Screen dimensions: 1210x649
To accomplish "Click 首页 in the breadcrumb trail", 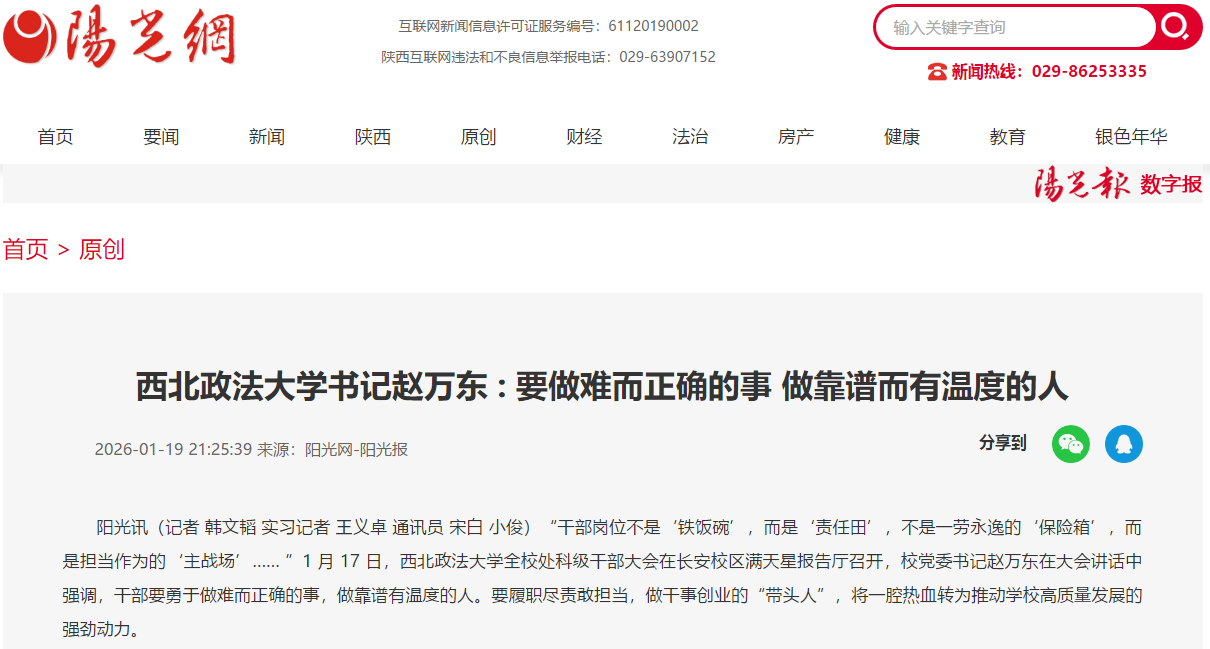I will (26, 249).
